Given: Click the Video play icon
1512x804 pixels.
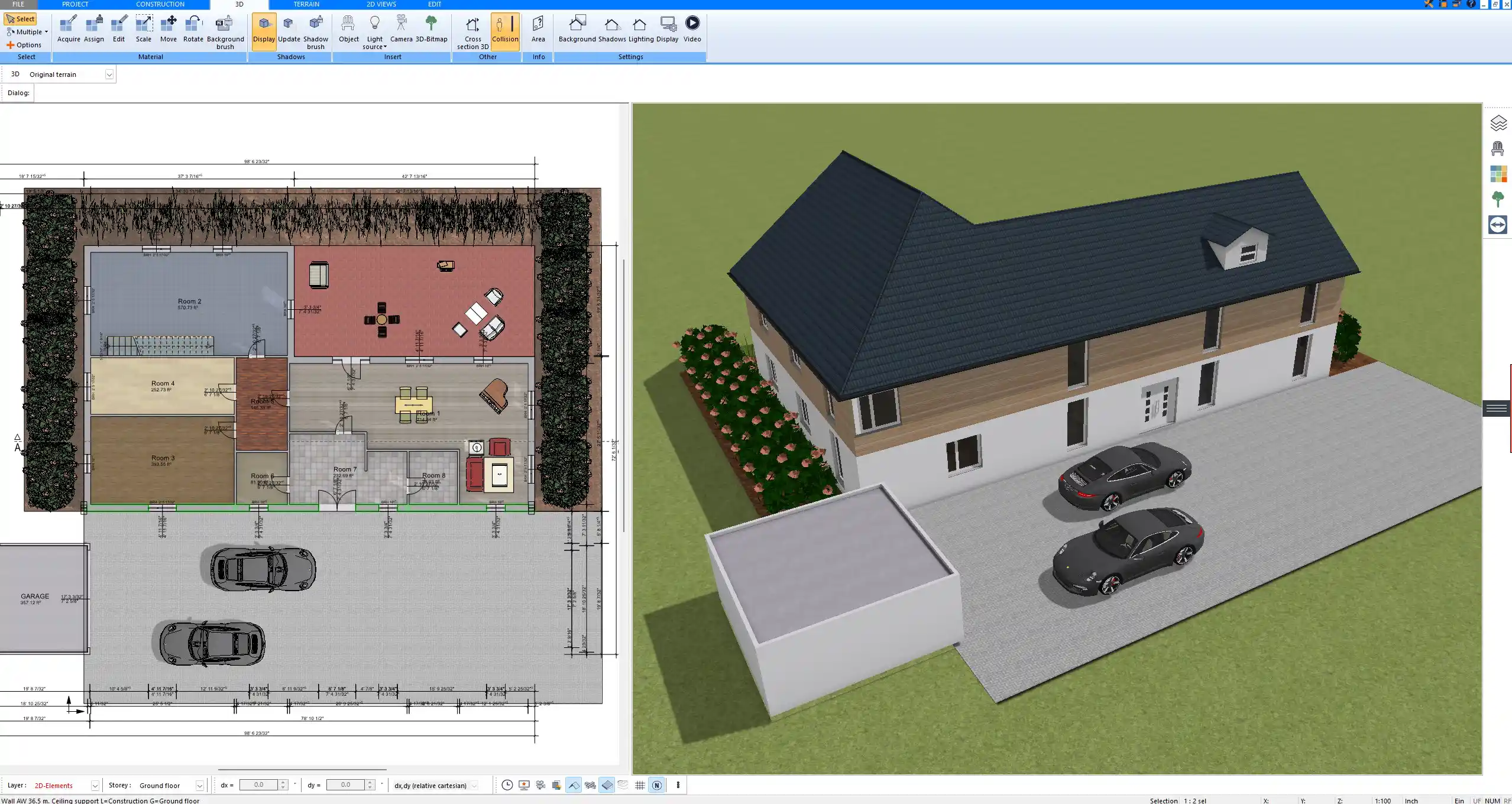Looking at the screenshot, I should tap(692, 30).
